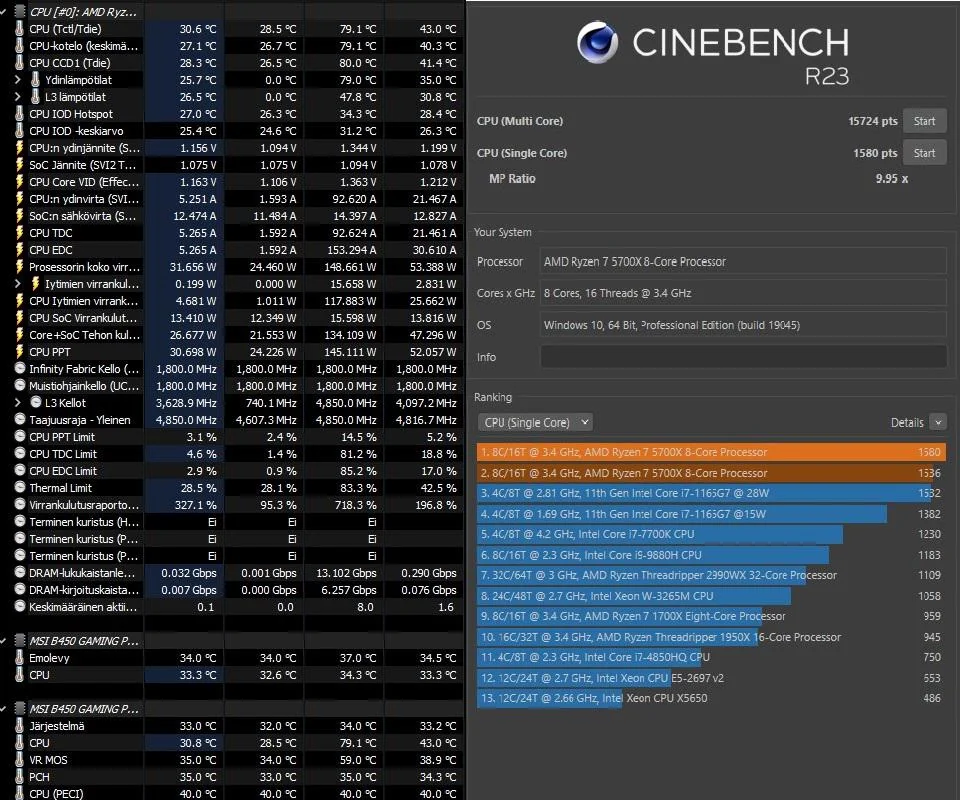Click the round icon beside CPU PPT Limit
This screenshot has height=800, width=960.
(20, 436)
